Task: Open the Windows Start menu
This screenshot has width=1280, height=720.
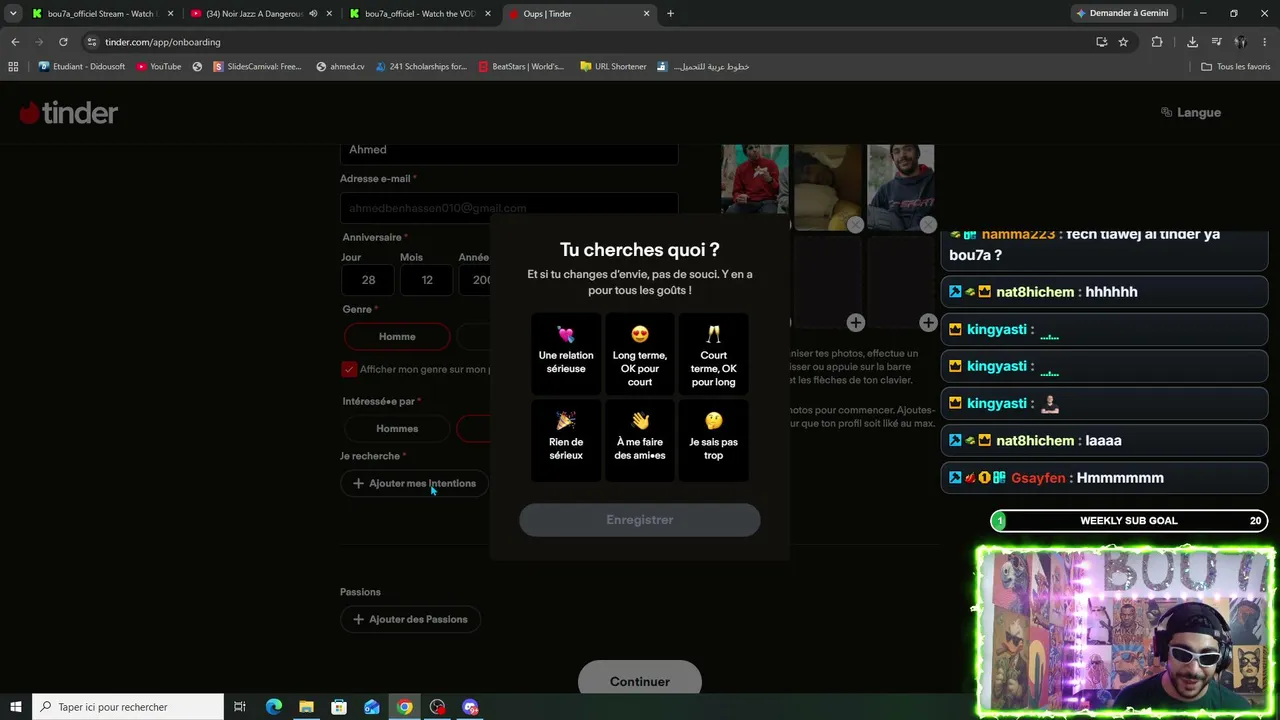Action: 15,707
